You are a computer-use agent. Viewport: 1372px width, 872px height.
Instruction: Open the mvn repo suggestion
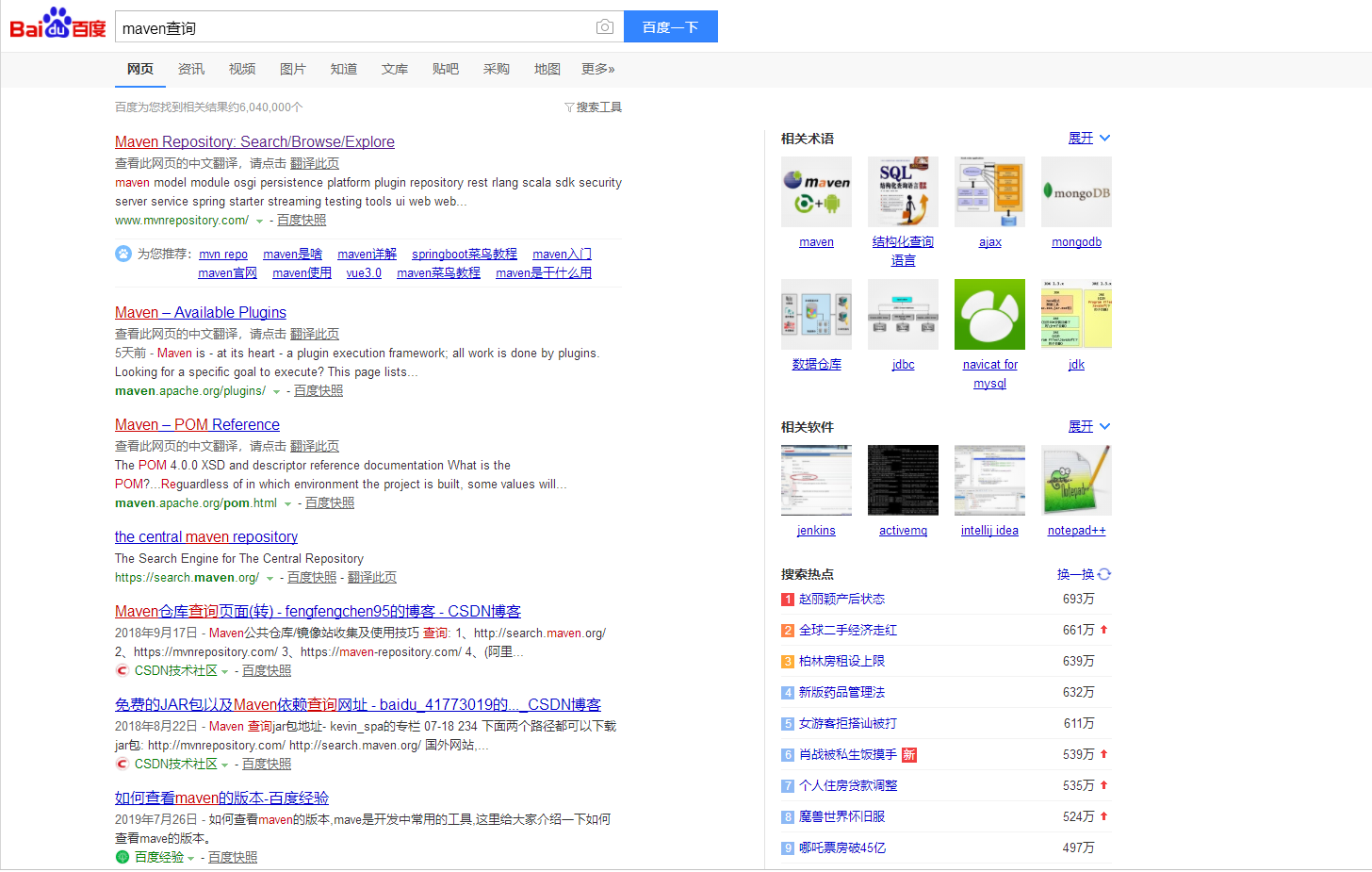223,255
